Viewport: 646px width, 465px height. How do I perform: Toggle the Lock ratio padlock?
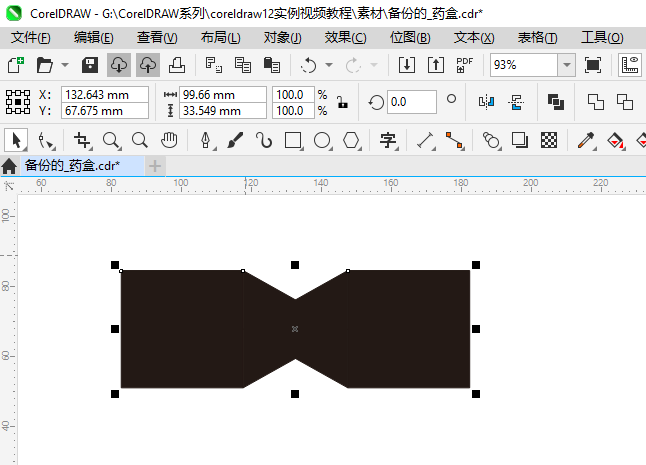pos(342,102)
